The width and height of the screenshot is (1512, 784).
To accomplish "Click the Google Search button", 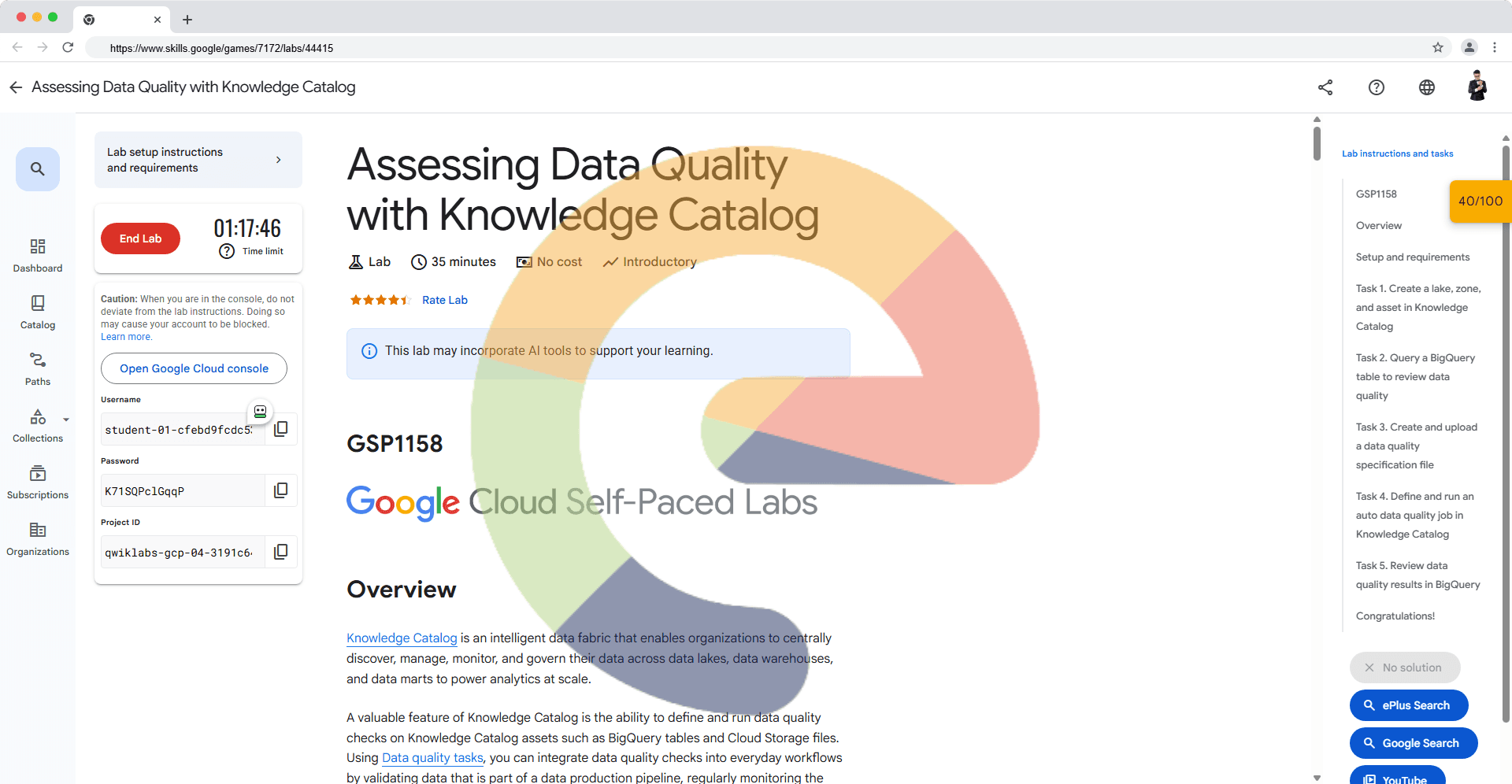I will pyautogui.click(x=1413, y=743).
